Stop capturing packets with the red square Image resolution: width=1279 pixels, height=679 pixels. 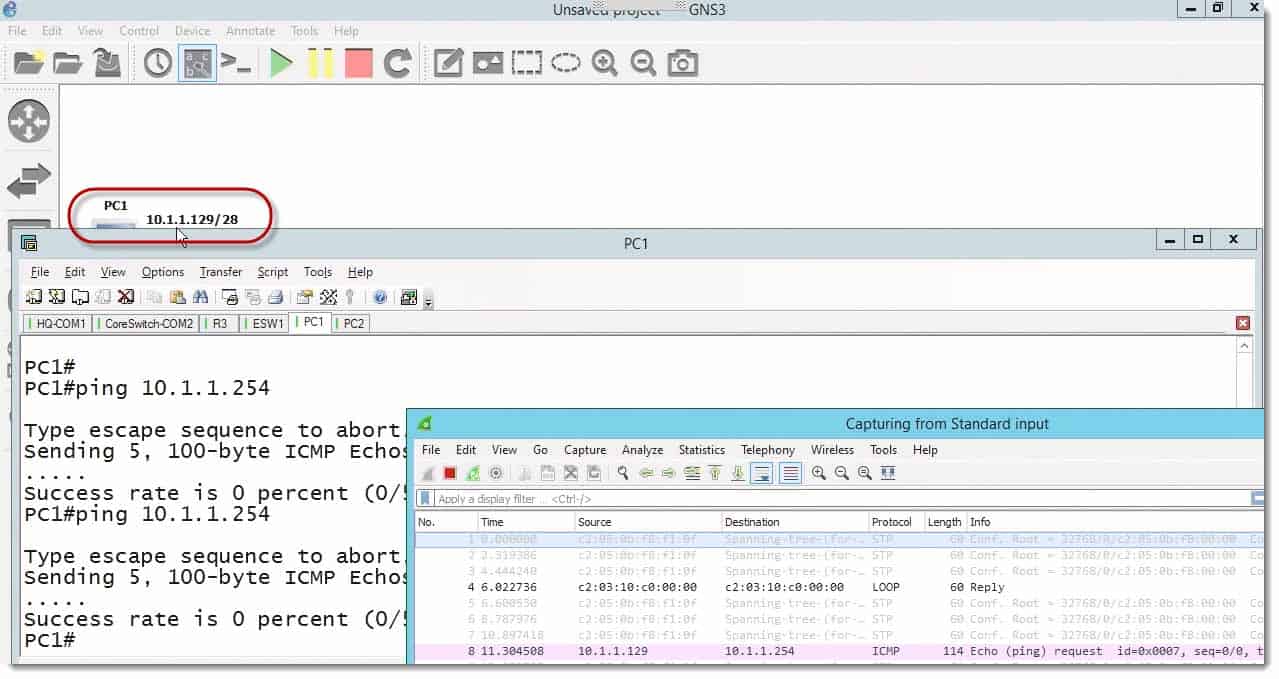click(450, 474)
